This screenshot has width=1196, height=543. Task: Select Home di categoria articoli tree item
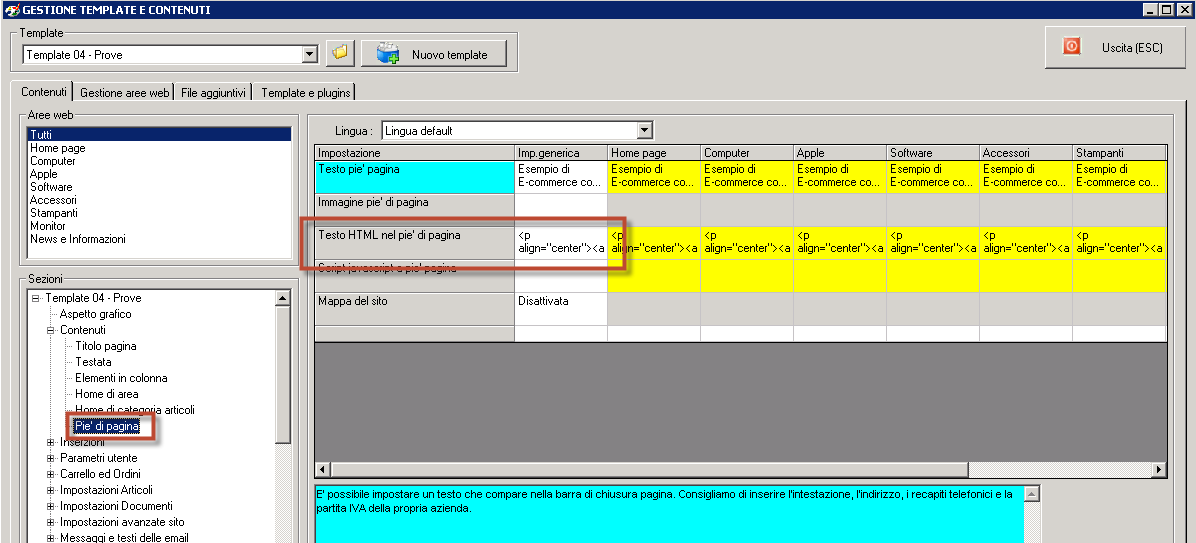pyautogui.click(x=134, y=410)
